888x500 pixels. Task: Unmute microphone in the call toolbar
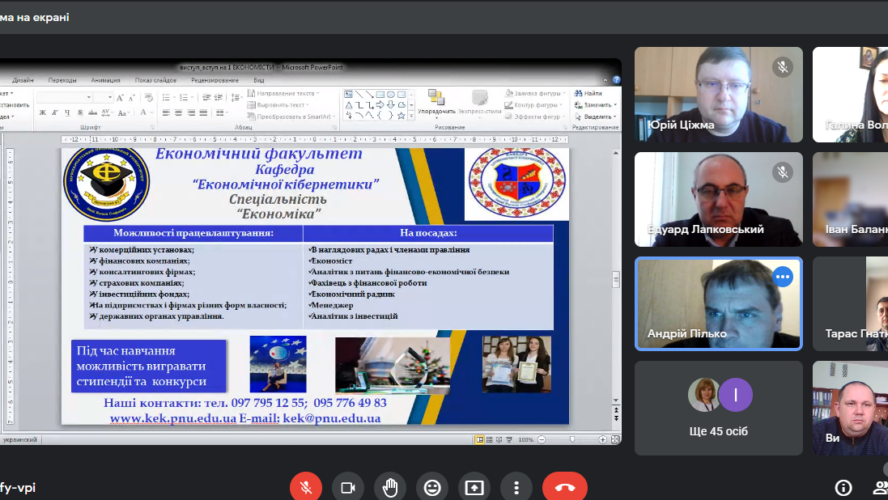coord(306,488)
